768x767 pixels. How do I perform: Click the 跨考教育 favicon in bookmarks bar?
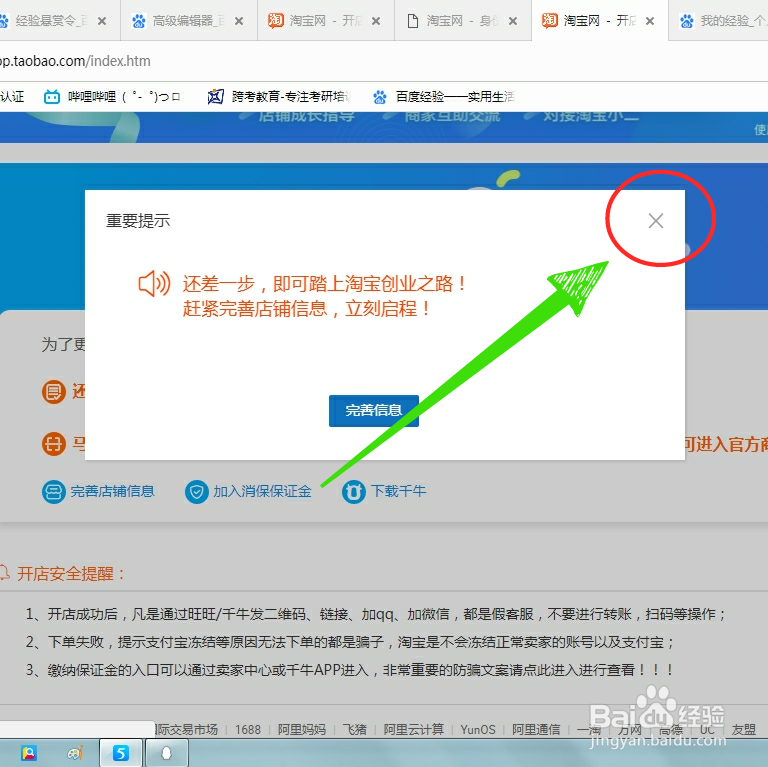tap(216, 97)
